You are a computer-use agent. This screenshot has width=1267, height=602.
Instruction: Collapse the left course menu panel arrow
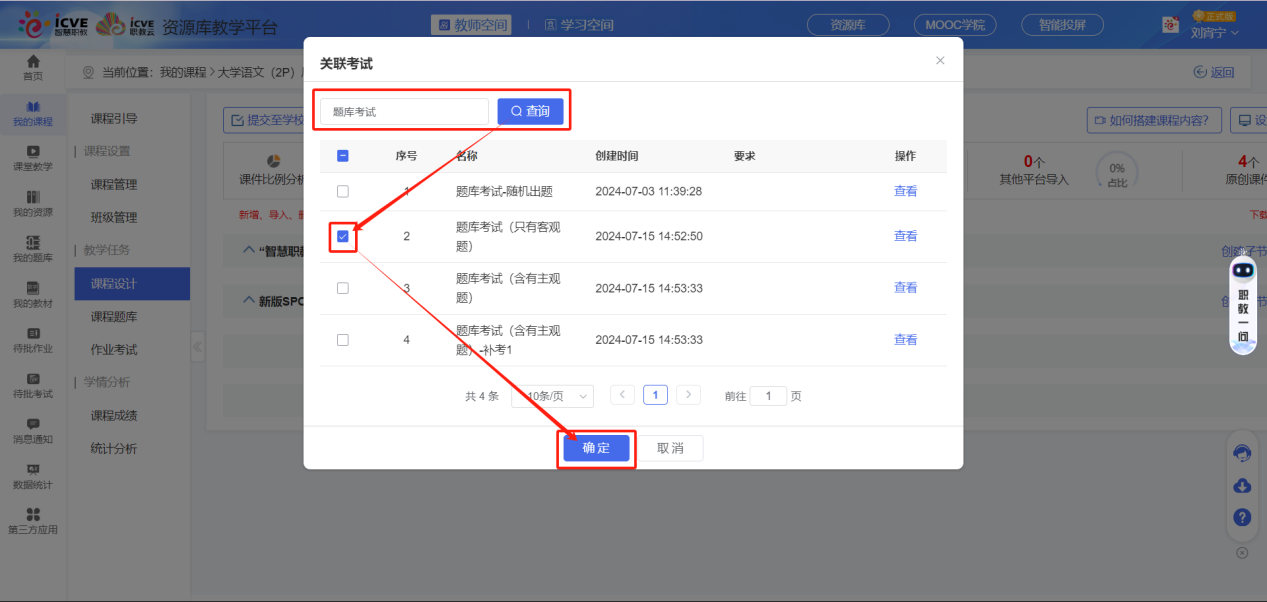(197, 347)
